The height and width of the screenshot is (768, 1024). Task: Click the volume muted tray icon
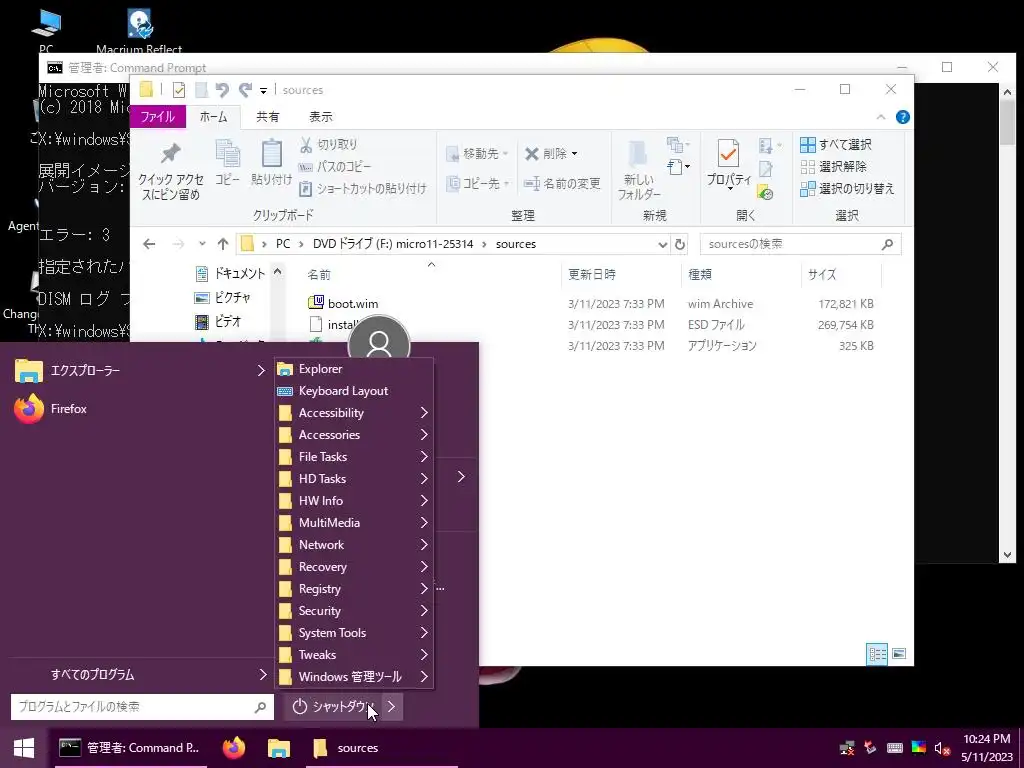(942, 748)
